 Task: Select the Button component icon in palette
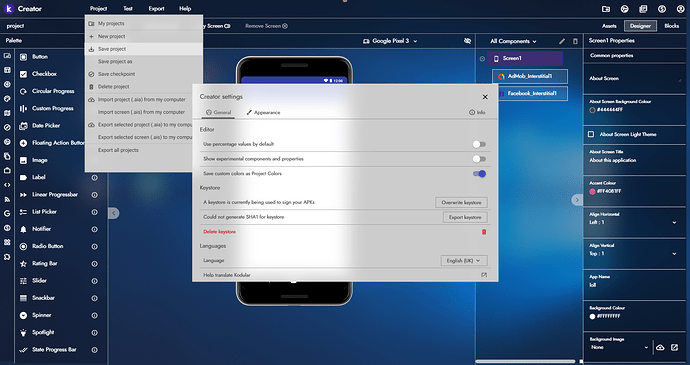coord(23,57)
